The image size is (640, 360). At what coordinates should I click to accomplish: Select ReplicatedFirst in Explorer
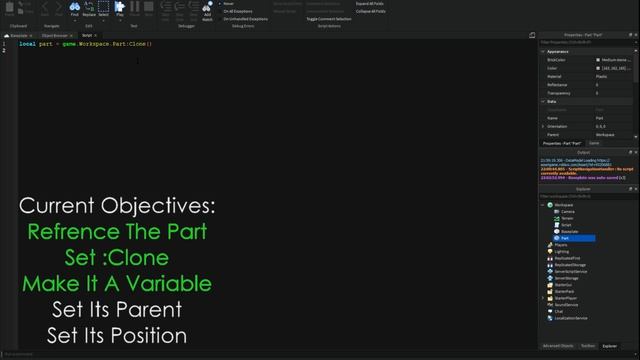click(564, 258)
